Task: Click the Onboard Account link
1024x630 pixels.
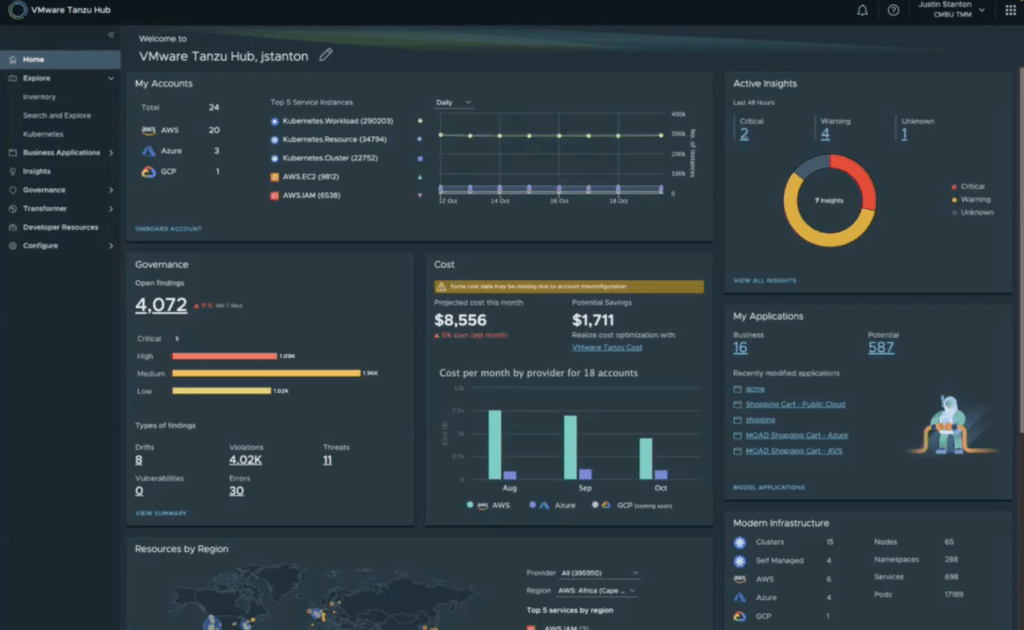Action: pos(168,229)
